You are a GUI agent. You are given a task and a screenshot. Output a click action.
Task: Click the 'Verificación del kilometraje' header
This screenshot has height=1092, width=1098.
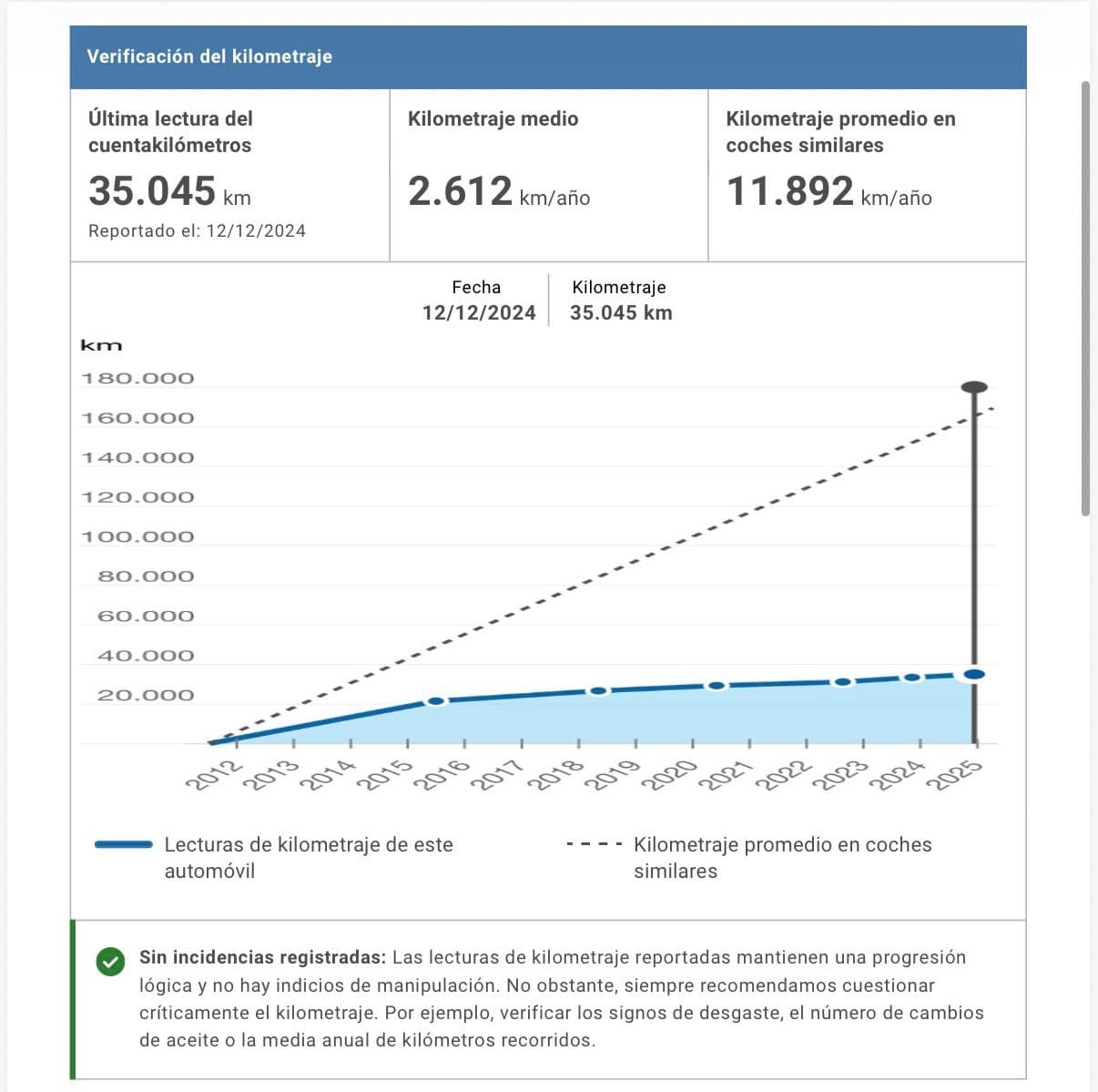pyautogui.click(x=209, y=56)
